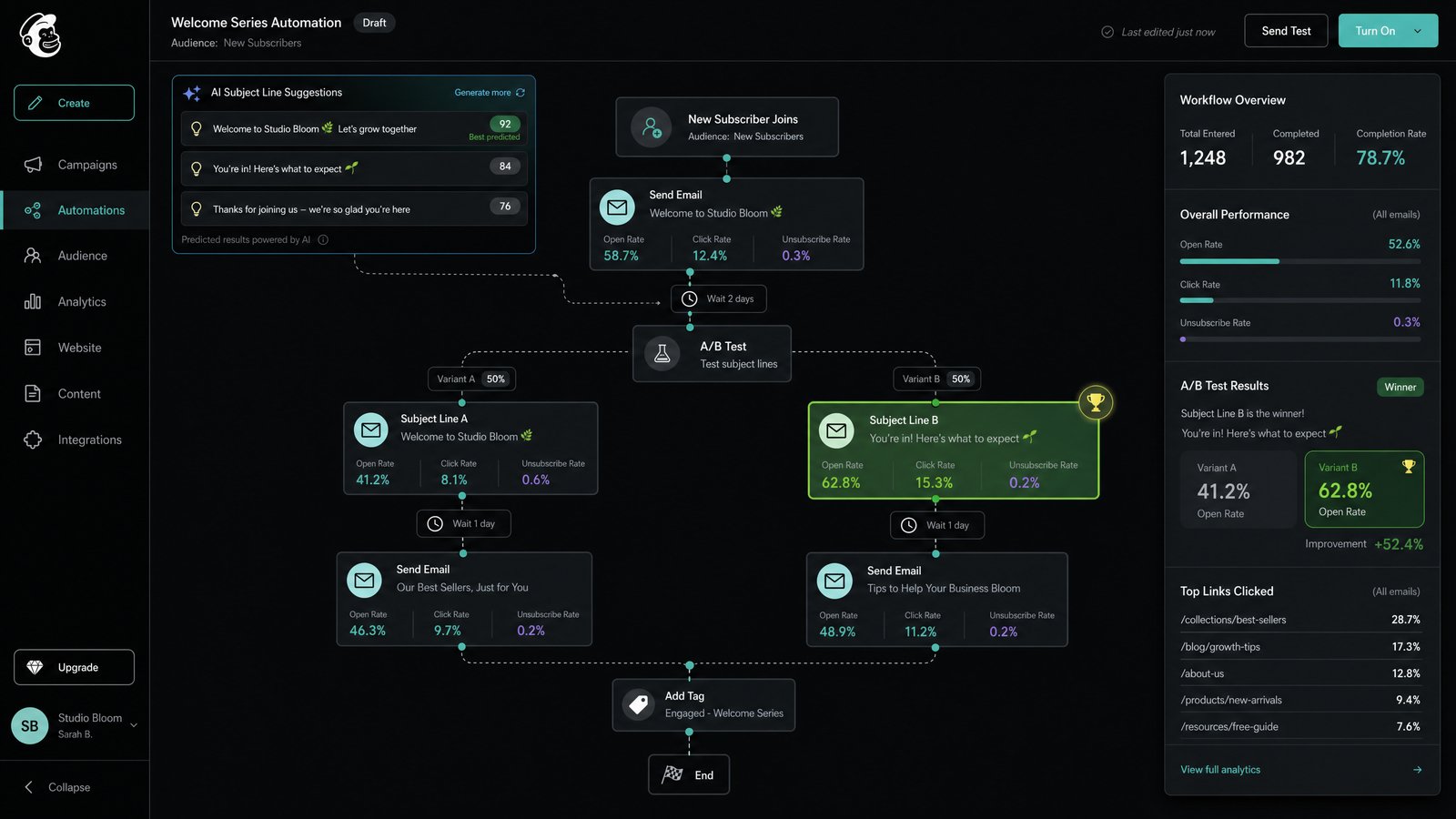
Task: Click clock icon on Wait 1 day under Variant A
Action: coord(435,523)
